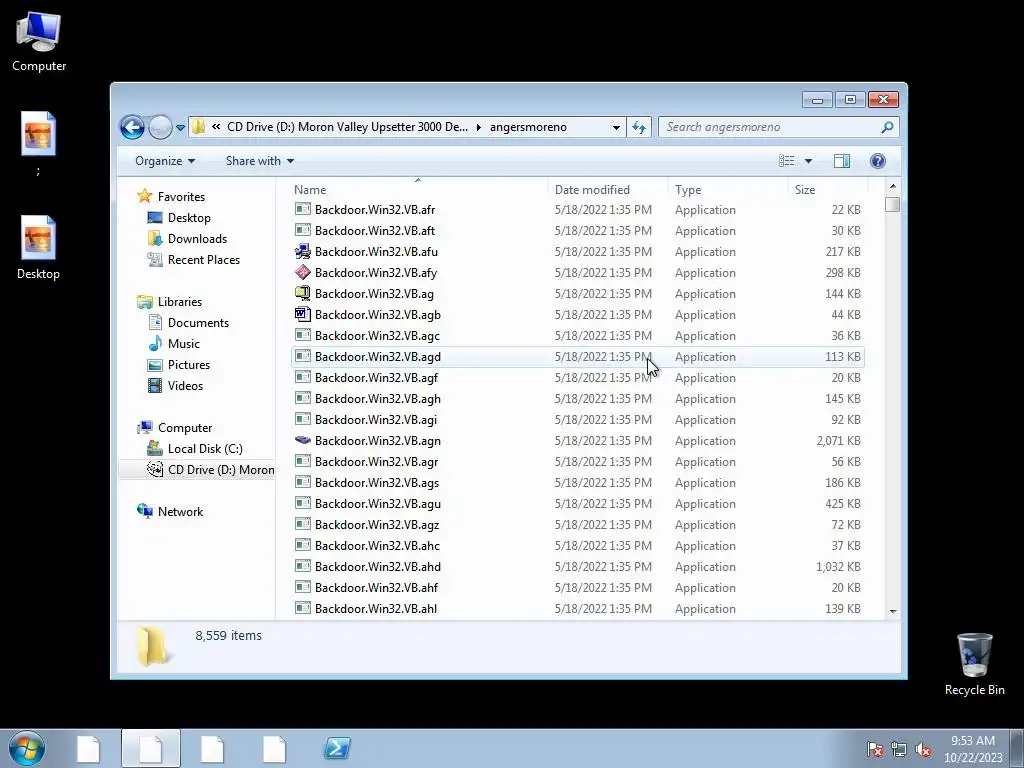Viewport: 1024px width, 768px height.
Task: Click the muted volume tray icon
Action: pos(923,750)
